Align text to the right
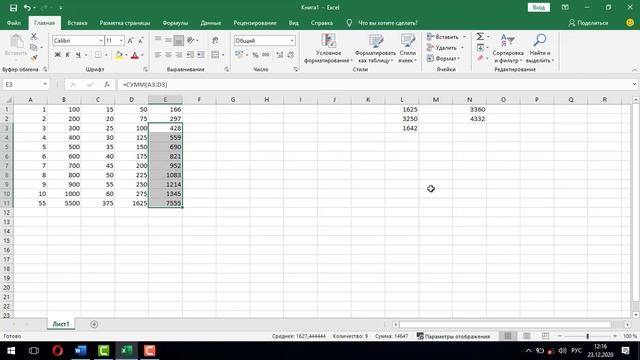 pyautogui.click(x=178, y=55)
